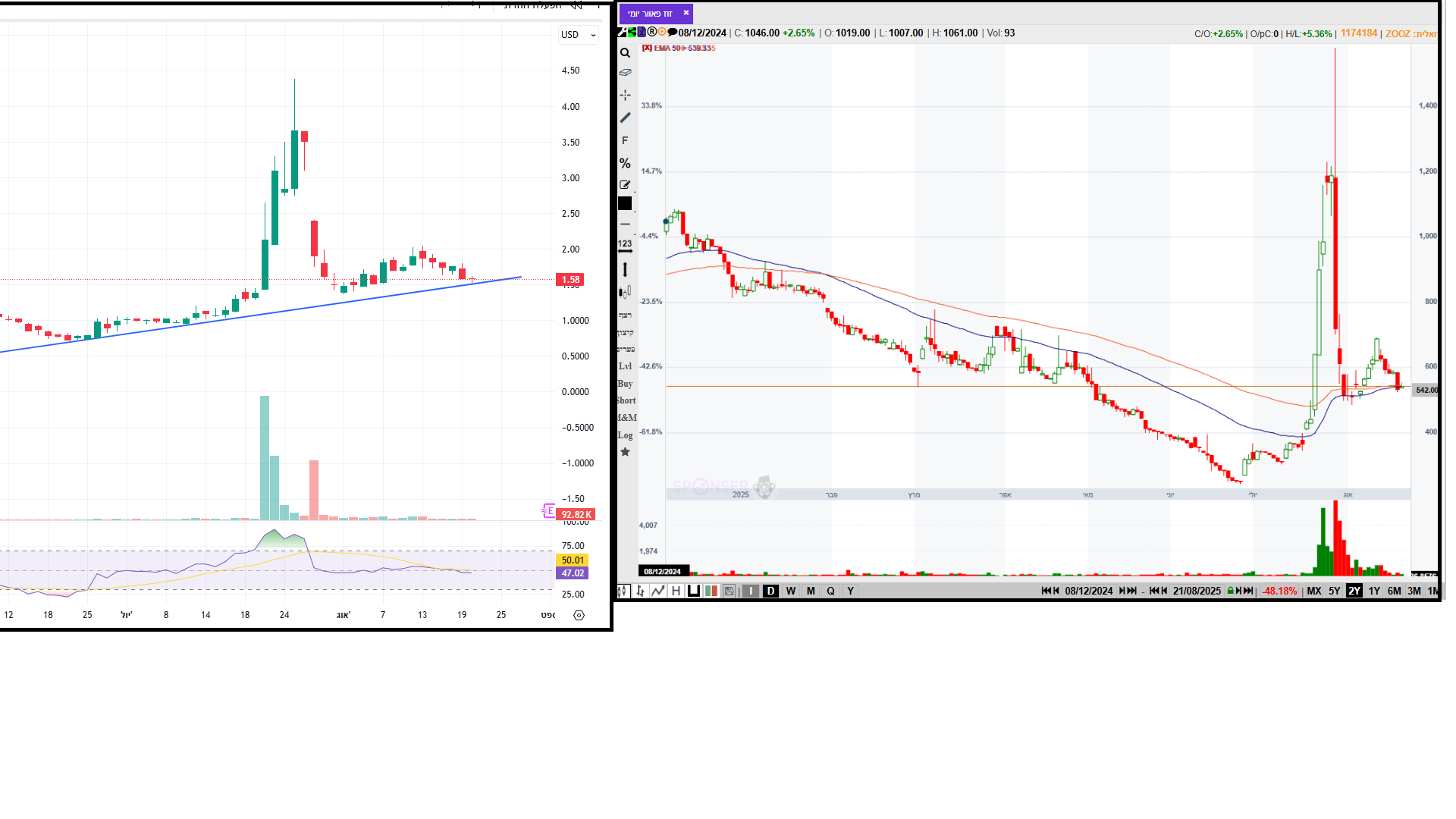This screenshot has height=819, width=1456.
Task: Click the Buy button in sidebar
Action: (625, 384)
